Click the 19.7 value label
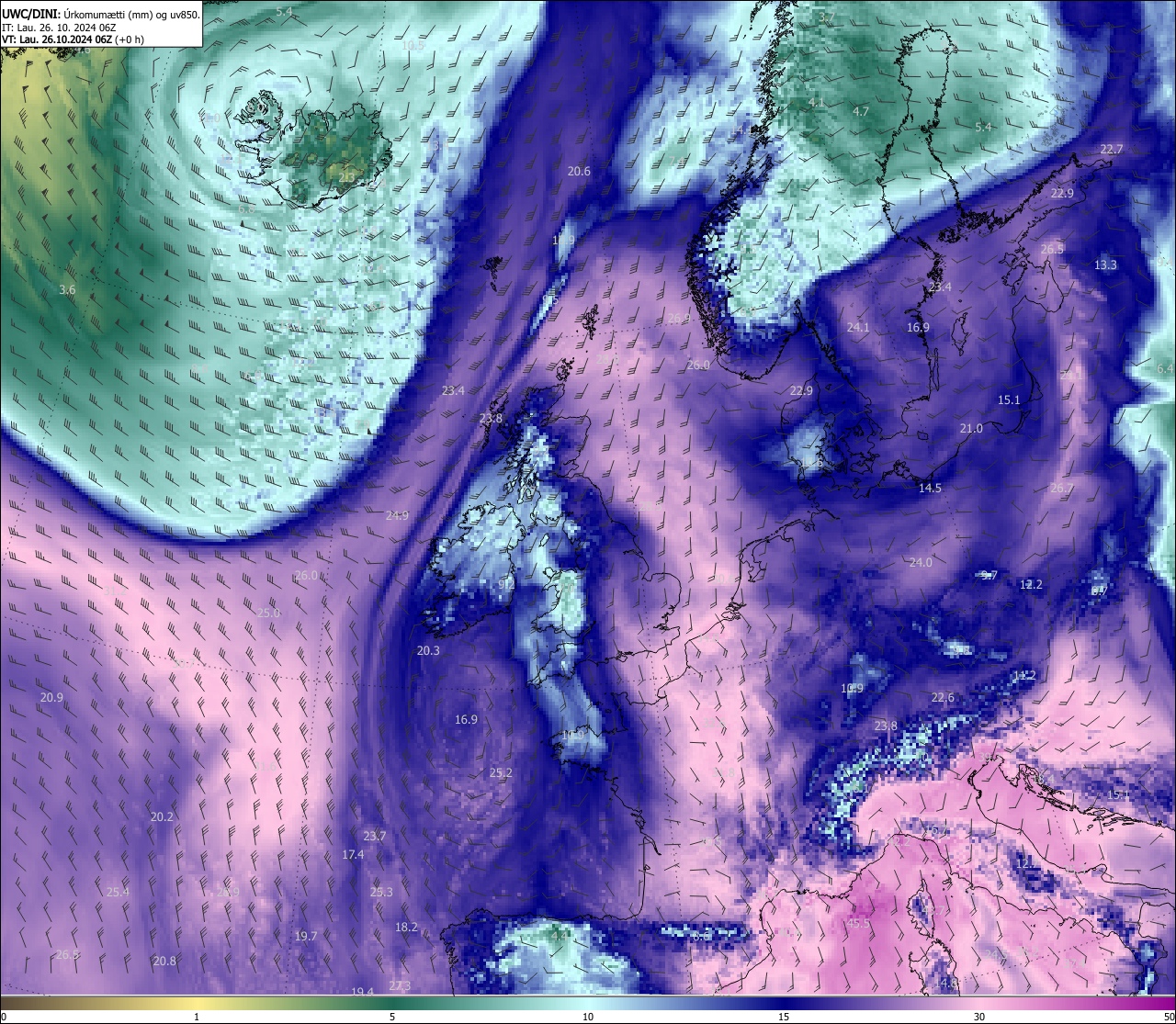Screen dimensions: 1176x1024 point(306,937)
